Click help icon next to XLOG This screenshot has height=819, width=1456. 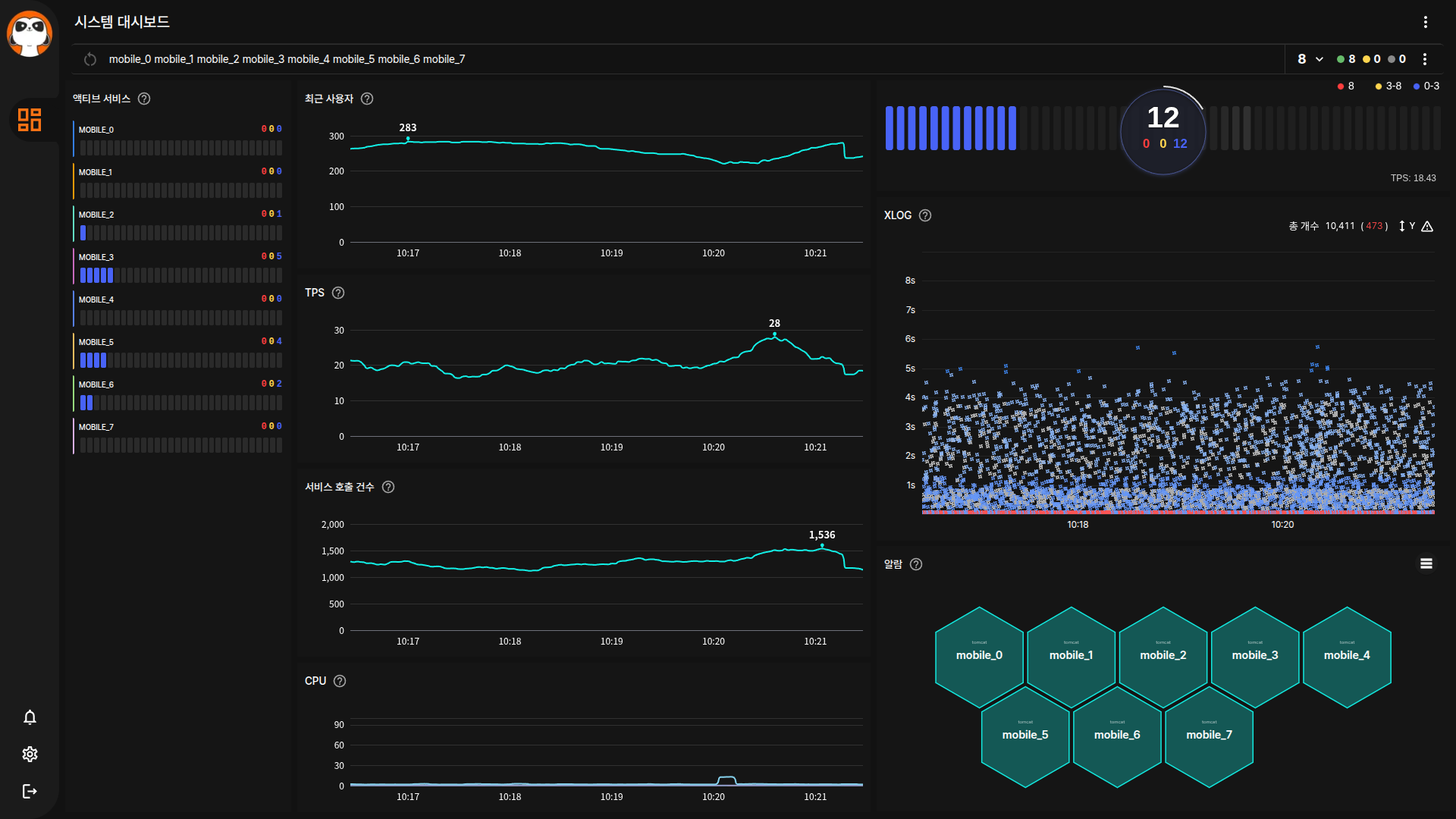coord(925,215)
